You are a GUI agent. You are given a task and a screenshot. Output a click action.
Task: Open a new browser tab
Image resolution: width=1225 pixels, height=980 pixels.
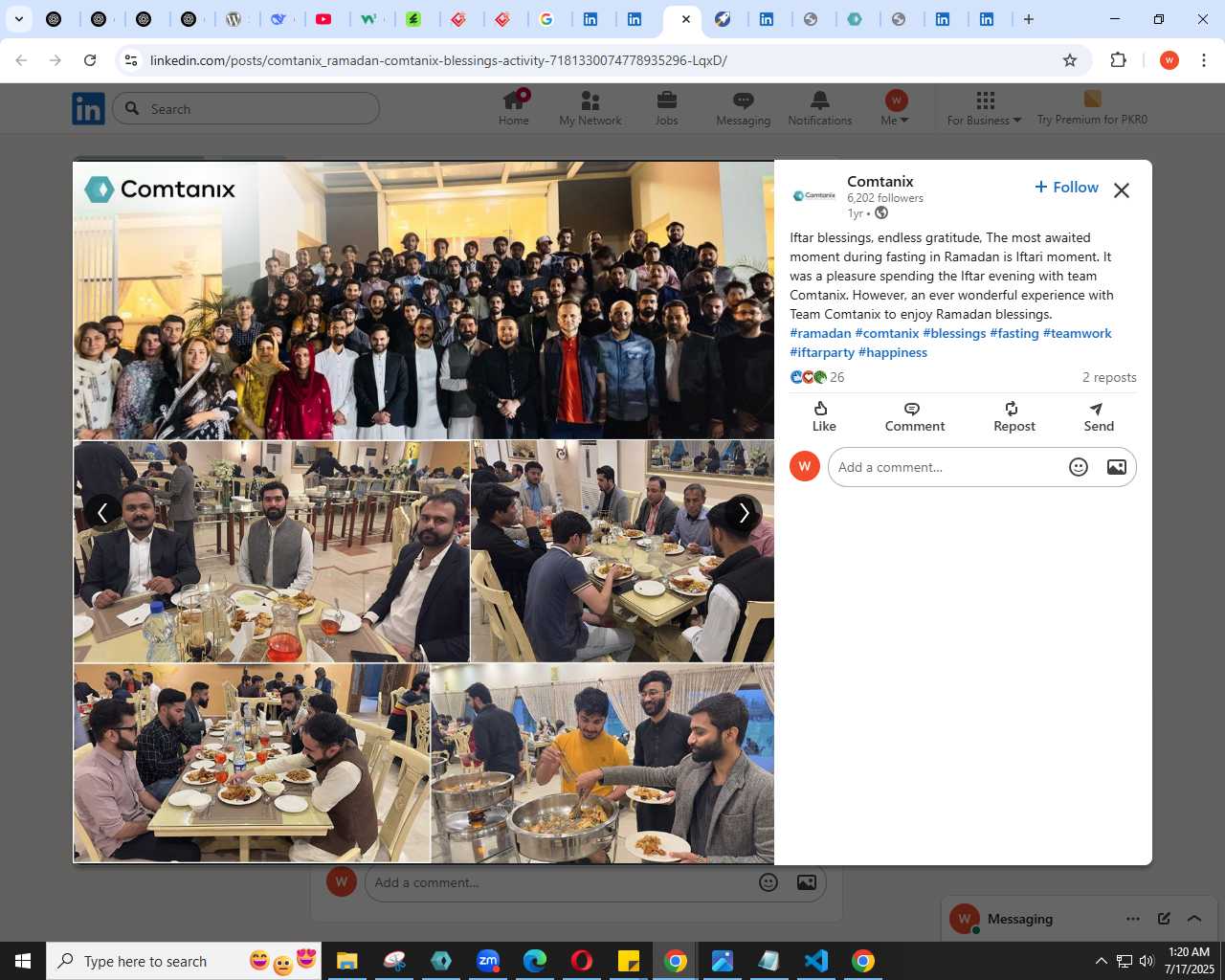click(x=1029, y=19)
